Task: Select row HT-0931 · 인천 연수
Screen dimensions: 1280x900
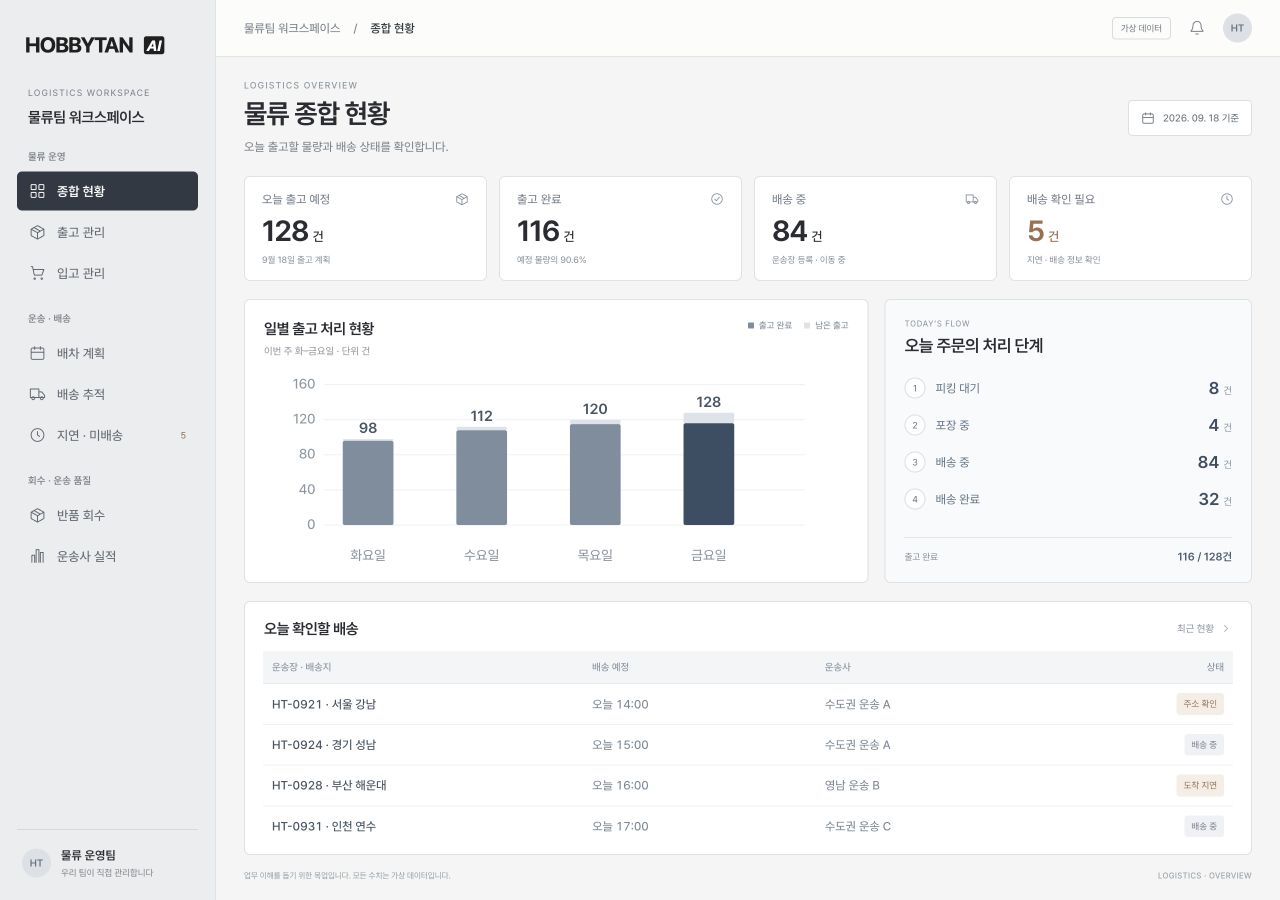Action: [x=748, y=827]
